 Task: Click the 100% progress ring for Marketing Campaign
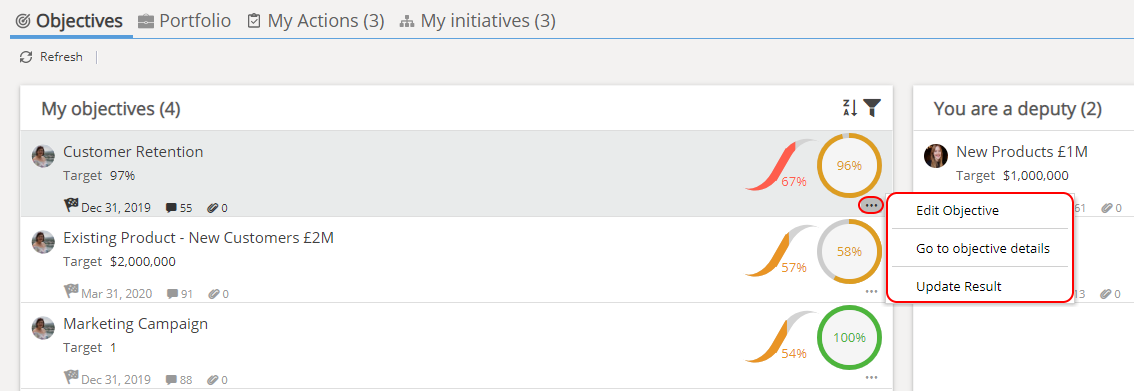coord(849,338)
